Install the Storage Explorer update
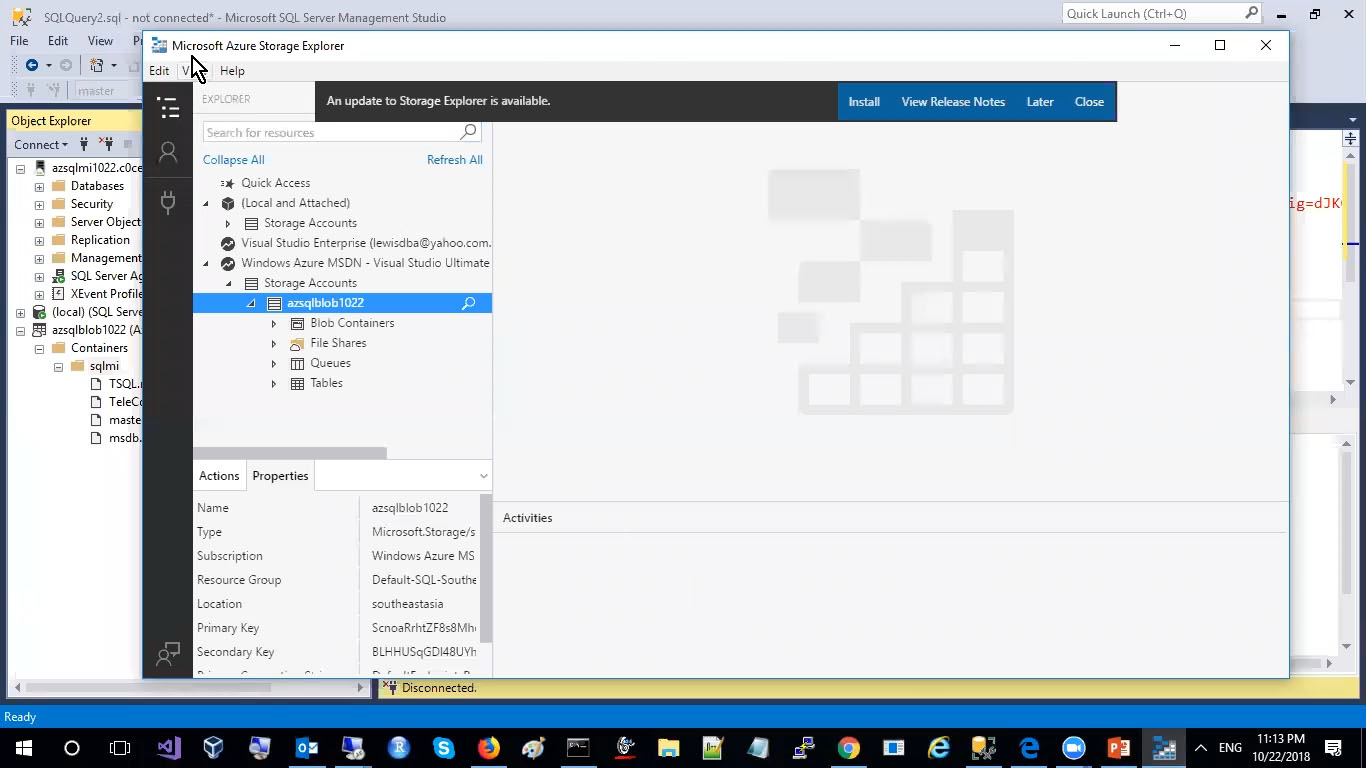This screenshot has width=1366, height=768. click(864, 102)
